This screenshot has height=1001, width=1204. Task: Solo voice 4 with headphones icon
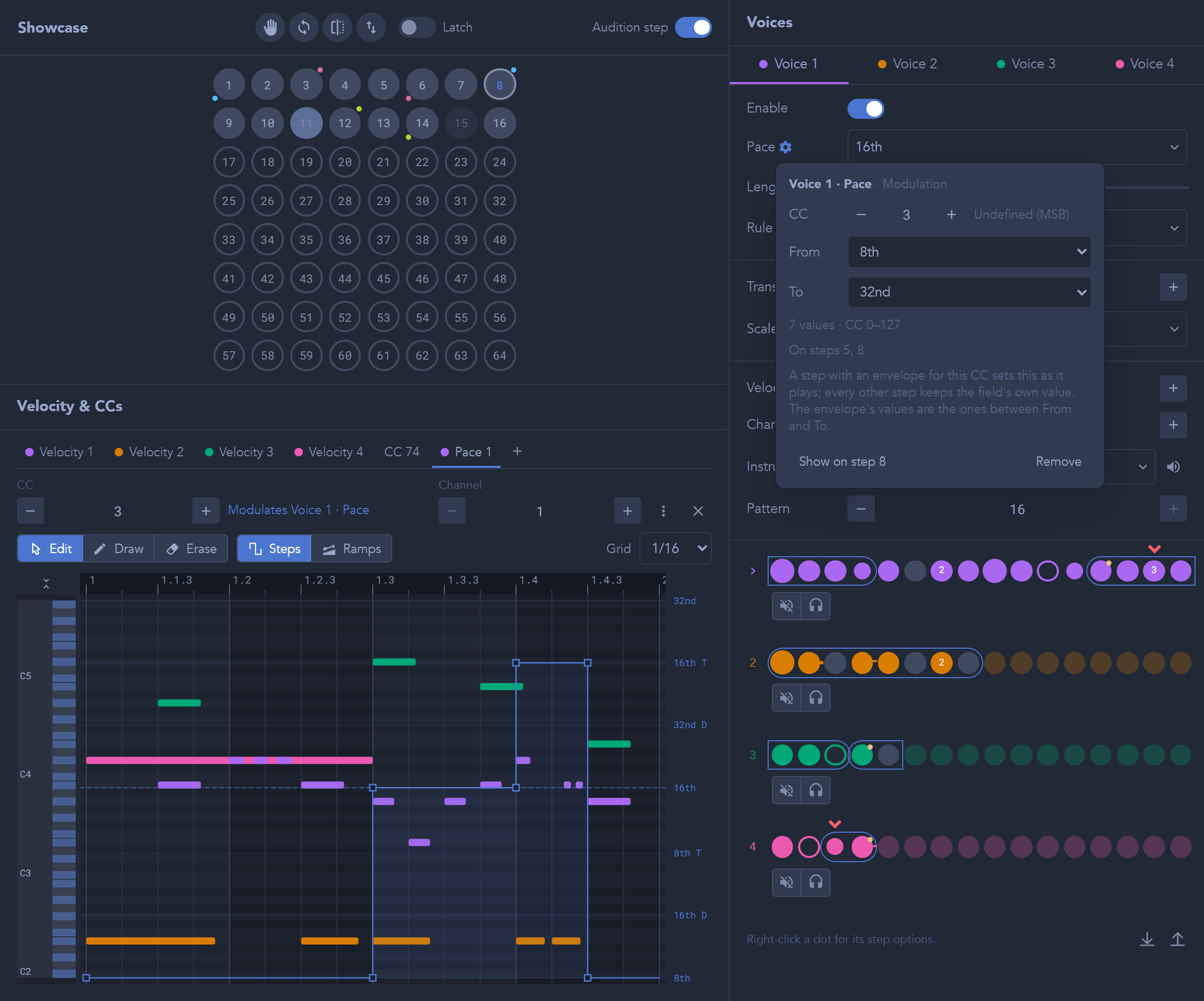[816, 882]
